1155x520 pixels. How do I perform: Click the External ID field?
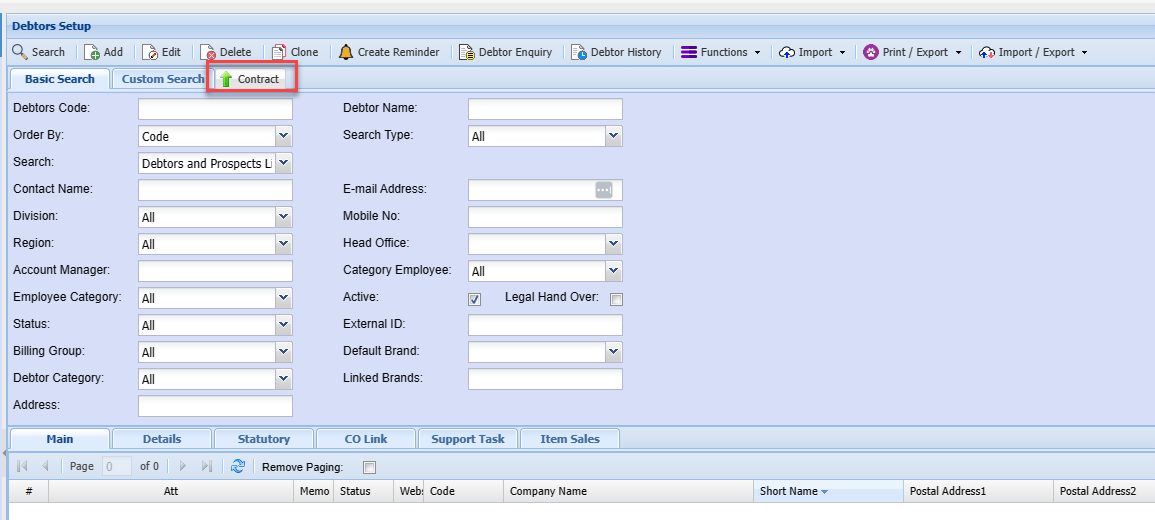545,325
